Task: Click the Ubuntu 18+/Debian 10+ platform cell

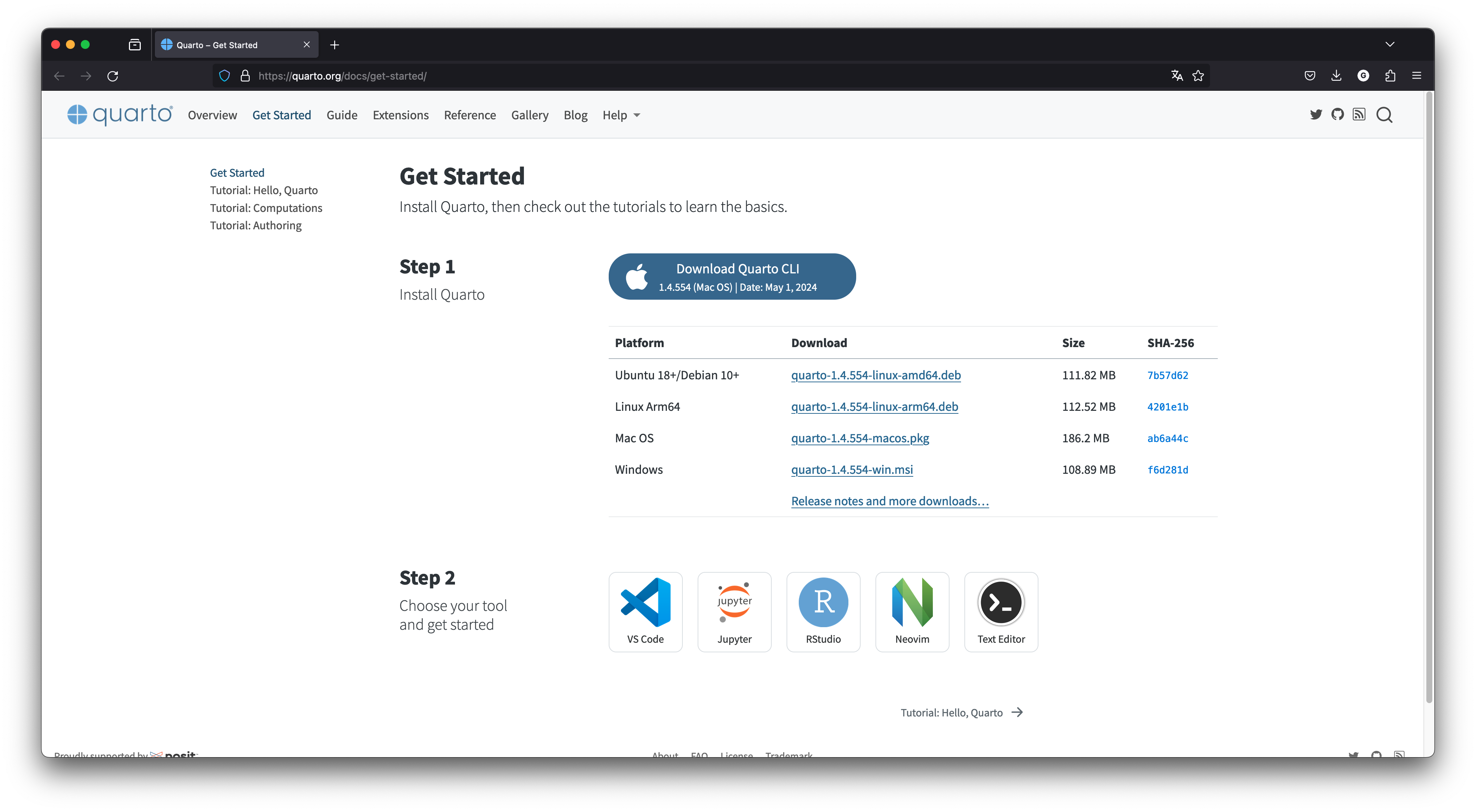Action: click(677, 375)
